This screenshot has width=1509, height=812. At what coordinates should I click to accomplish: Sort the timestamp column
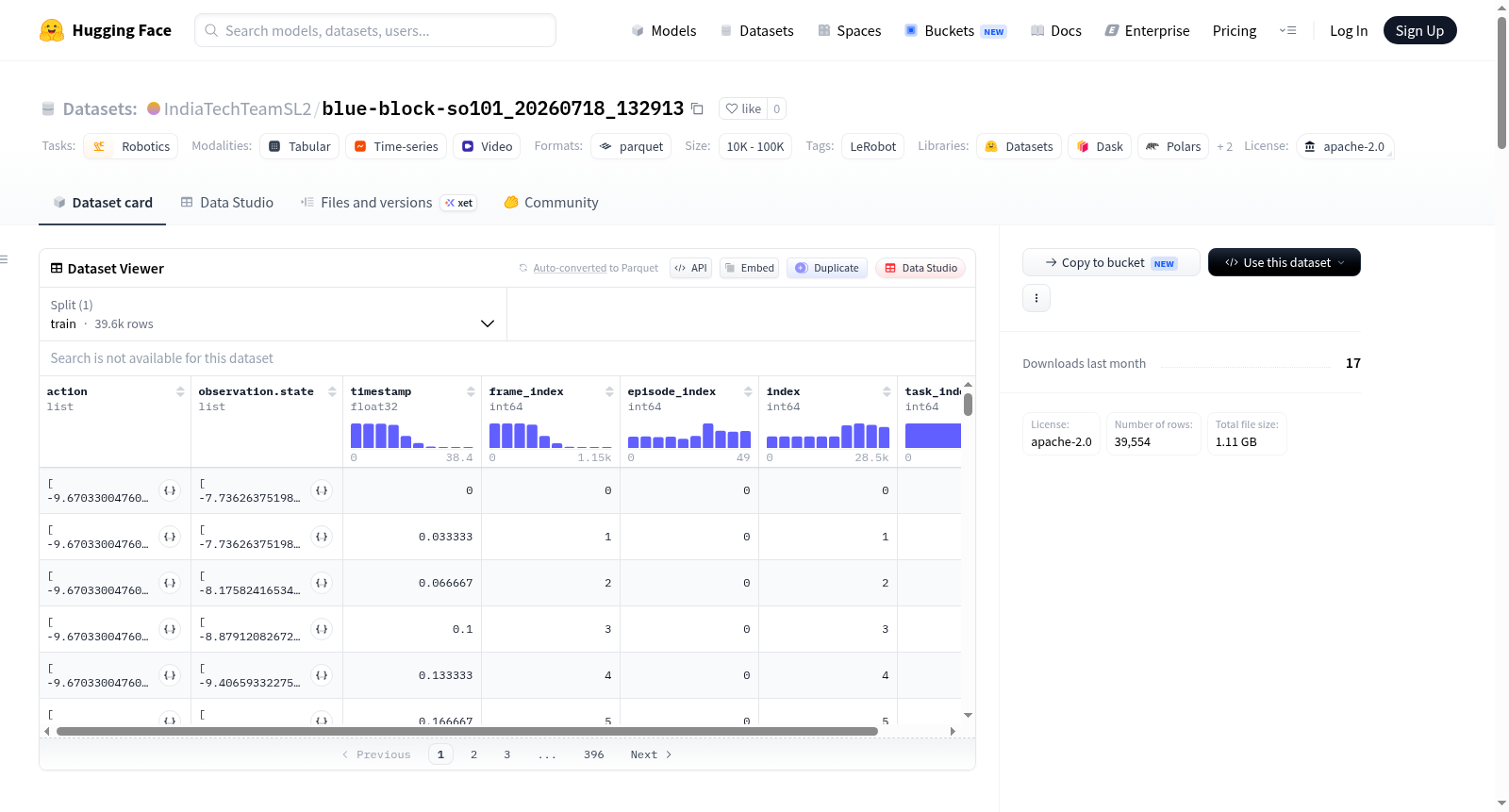point(471,391)
